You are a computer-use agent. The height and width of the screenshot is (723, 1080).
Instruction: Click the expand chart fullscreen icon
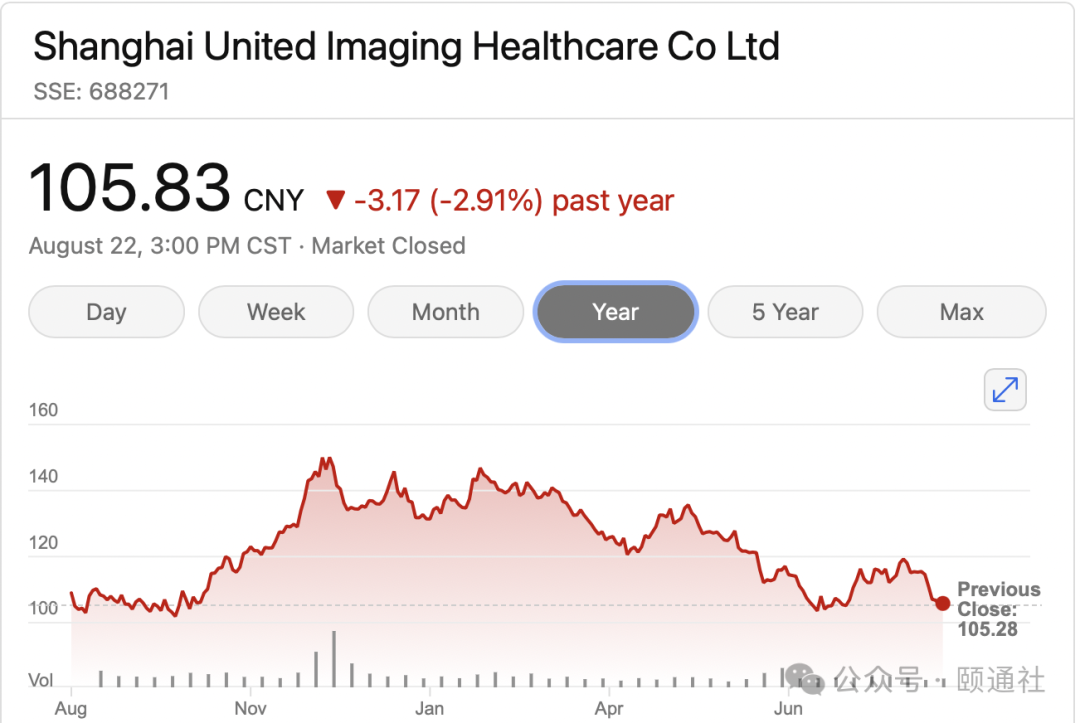pos(1005,390)
